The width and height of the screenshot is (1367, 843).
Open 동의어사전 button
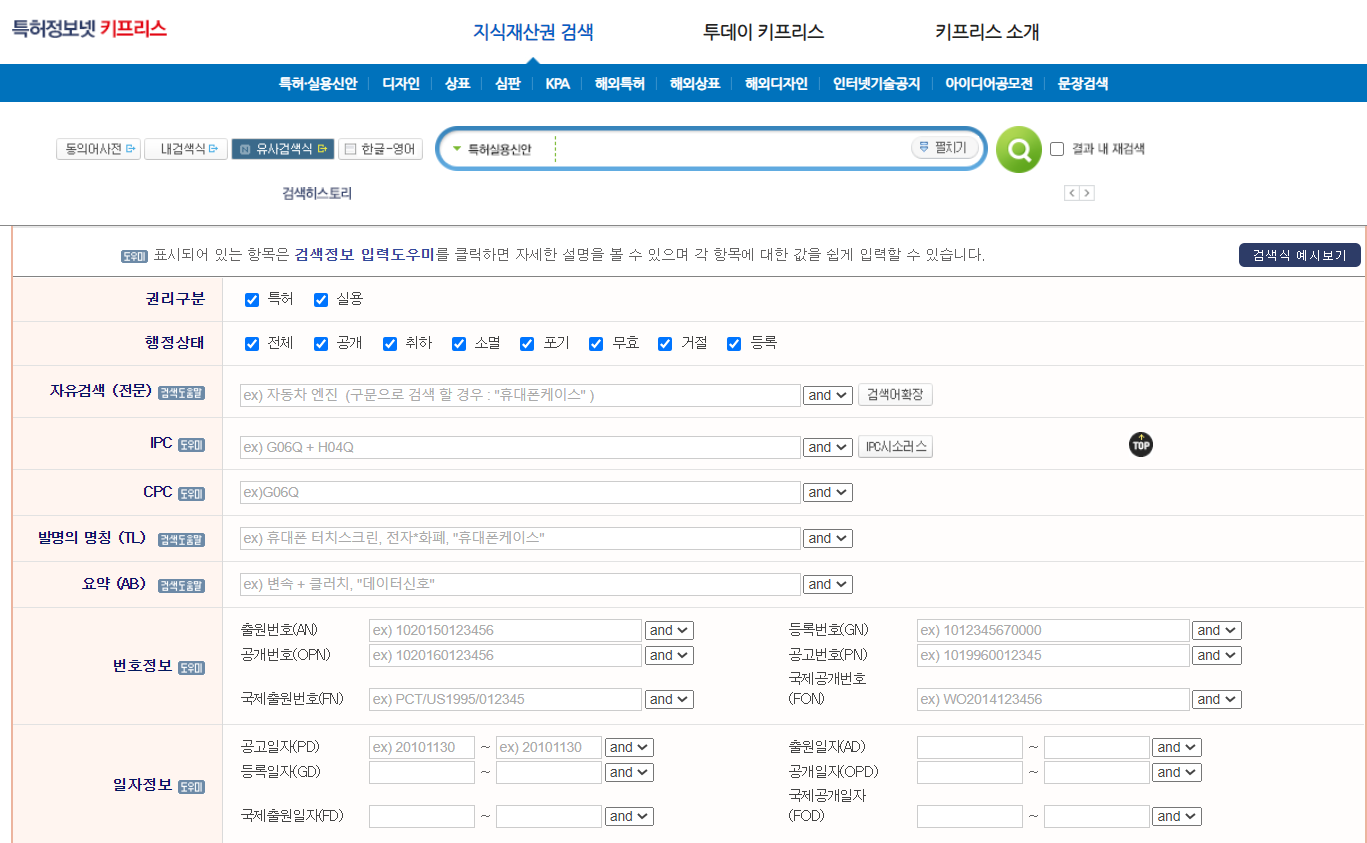(x=99, y=149)
